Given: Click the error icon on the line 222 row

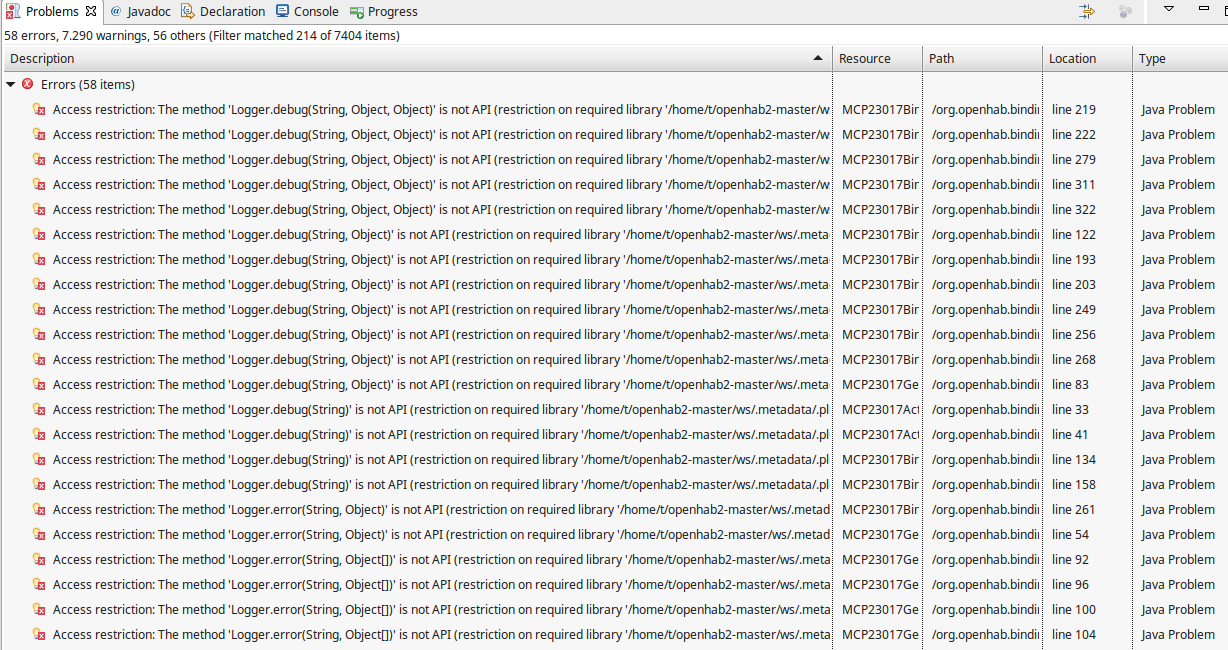Looking at the screenshot, I should point(39,134).
